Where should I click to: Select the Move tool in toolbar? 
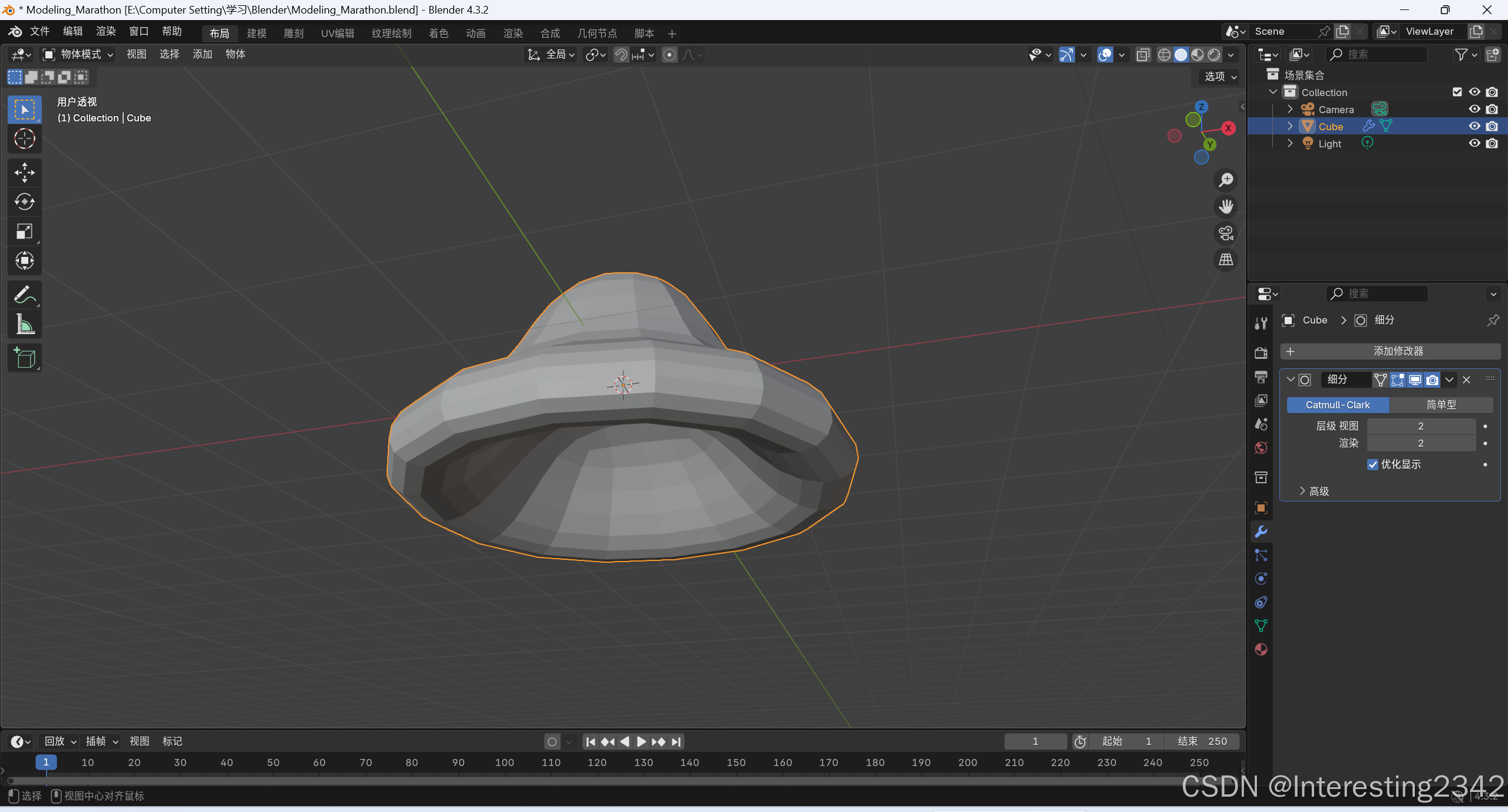pyautogui.click(x=24, y=173)
